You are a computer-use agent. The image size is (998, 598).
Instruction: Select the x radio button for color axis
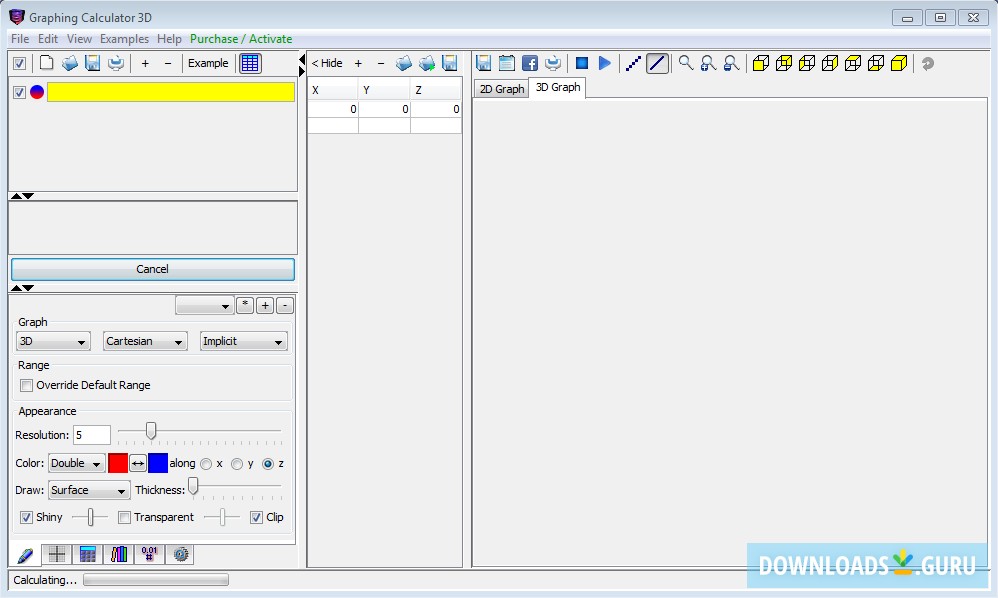206,464
